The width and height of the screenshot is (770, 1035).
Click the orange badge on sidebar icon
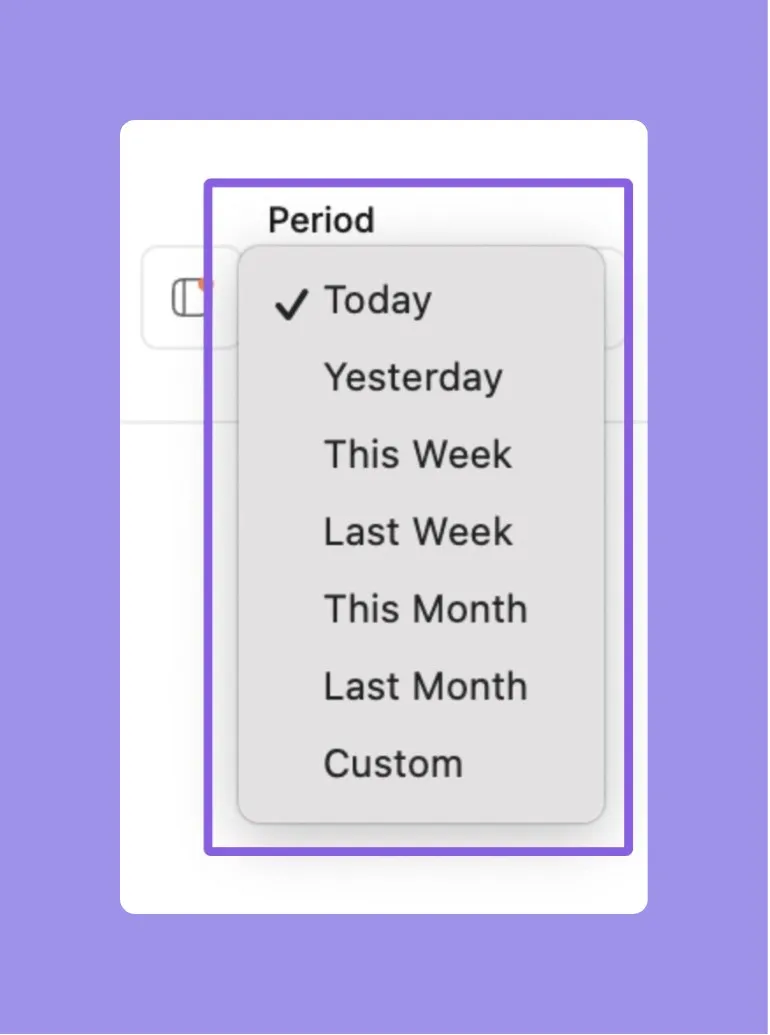point(203,284)
